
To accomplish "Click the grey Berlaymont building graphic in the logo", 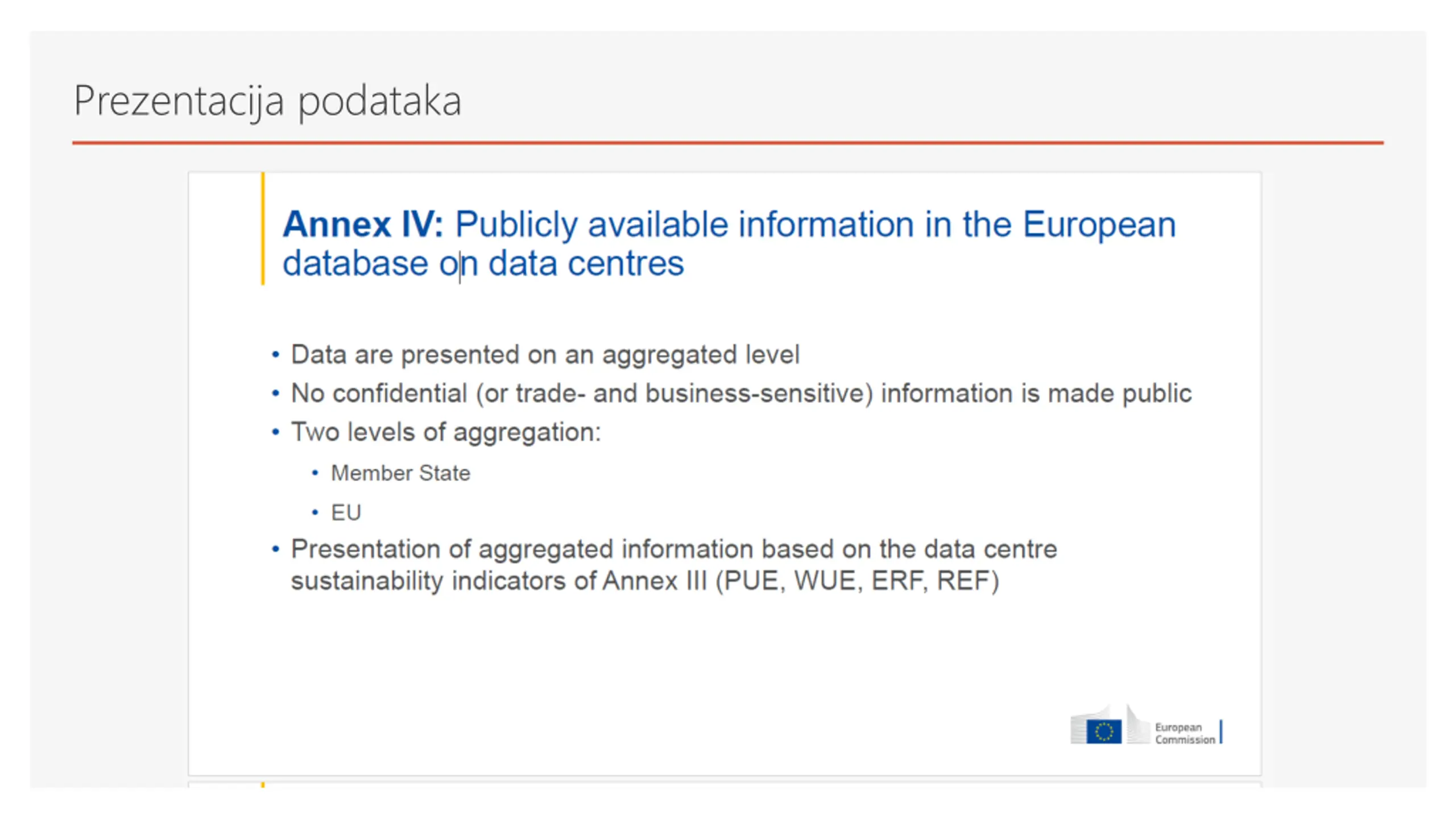I will [1110, 724].
